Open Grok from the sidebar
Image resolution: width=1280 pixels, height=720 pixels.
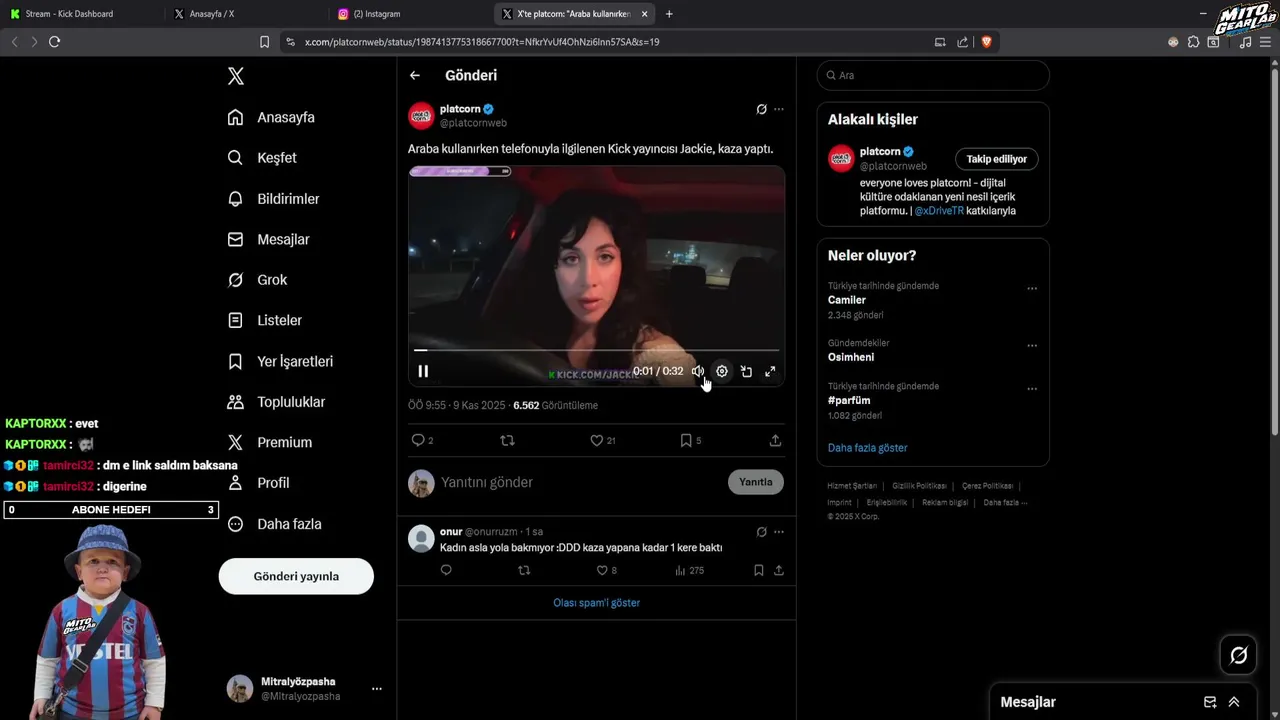point(257,280)
